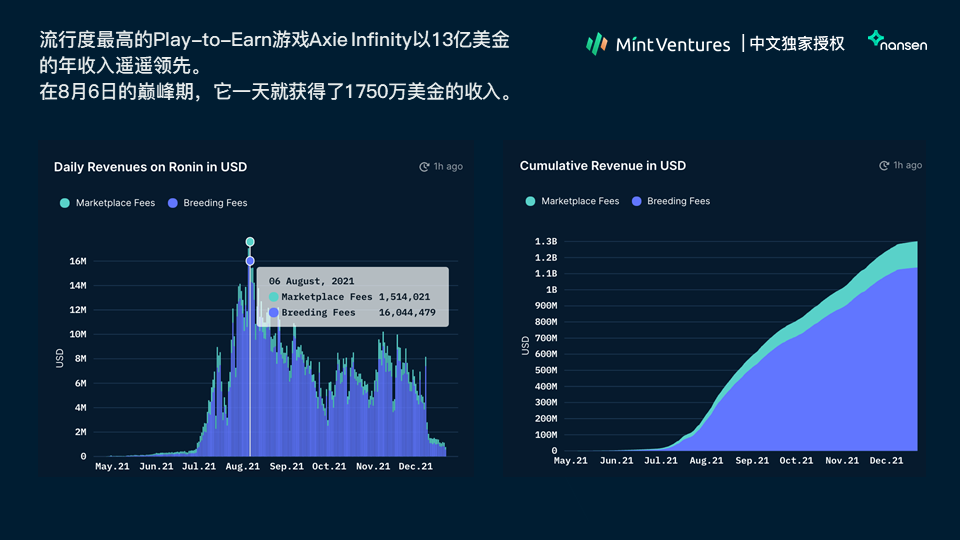Toggle Breeding Fees legend in Daily Revenues chart
The width and height of the screenshot is (960, 540).
(x=208, y=203)
